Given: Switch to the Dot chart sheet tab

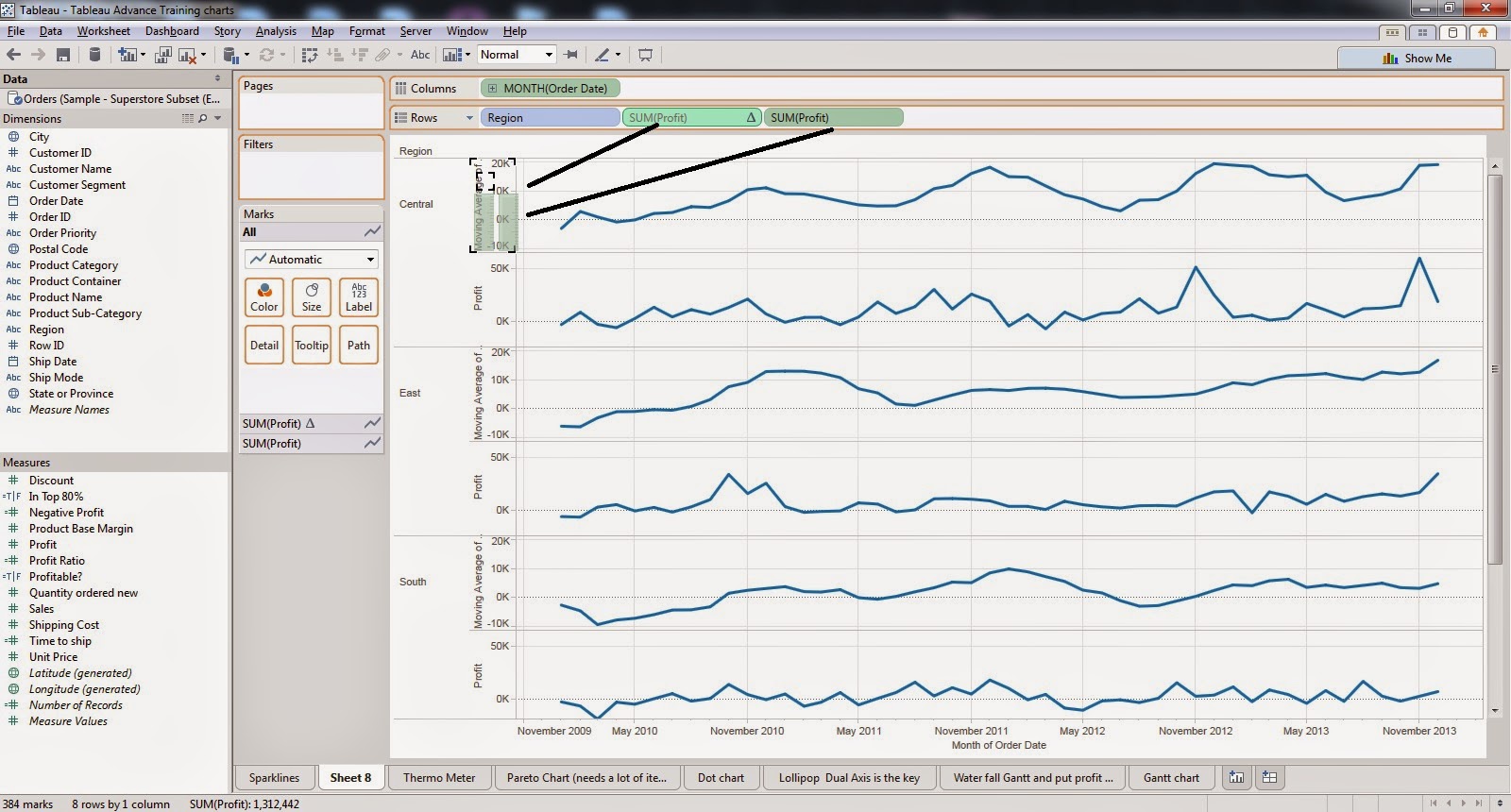Looking at the screenshot, I should pos(721,778).
